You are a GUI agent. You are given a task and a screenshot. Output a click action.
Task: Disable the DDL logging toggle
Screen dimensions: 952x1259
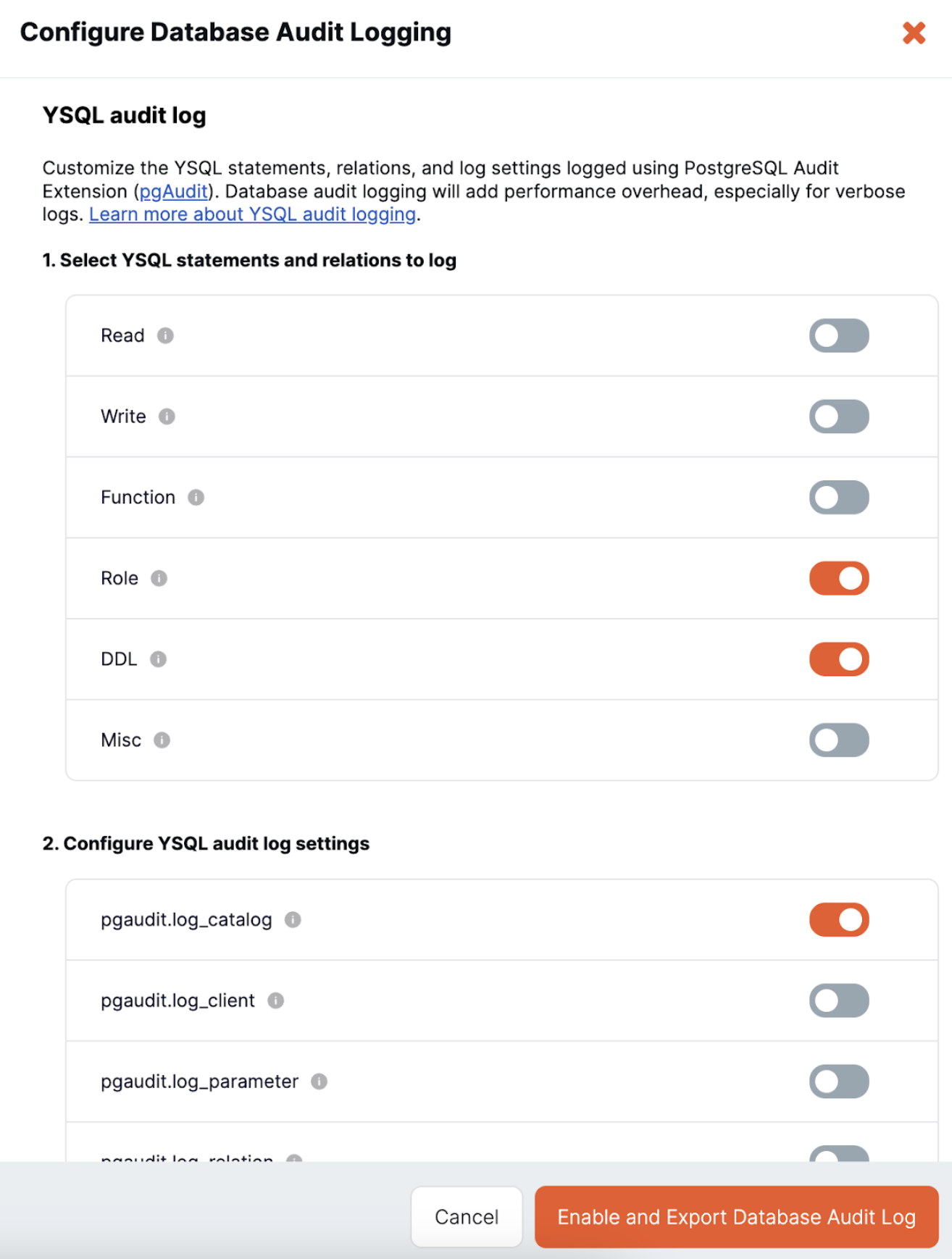click(838, 659)
